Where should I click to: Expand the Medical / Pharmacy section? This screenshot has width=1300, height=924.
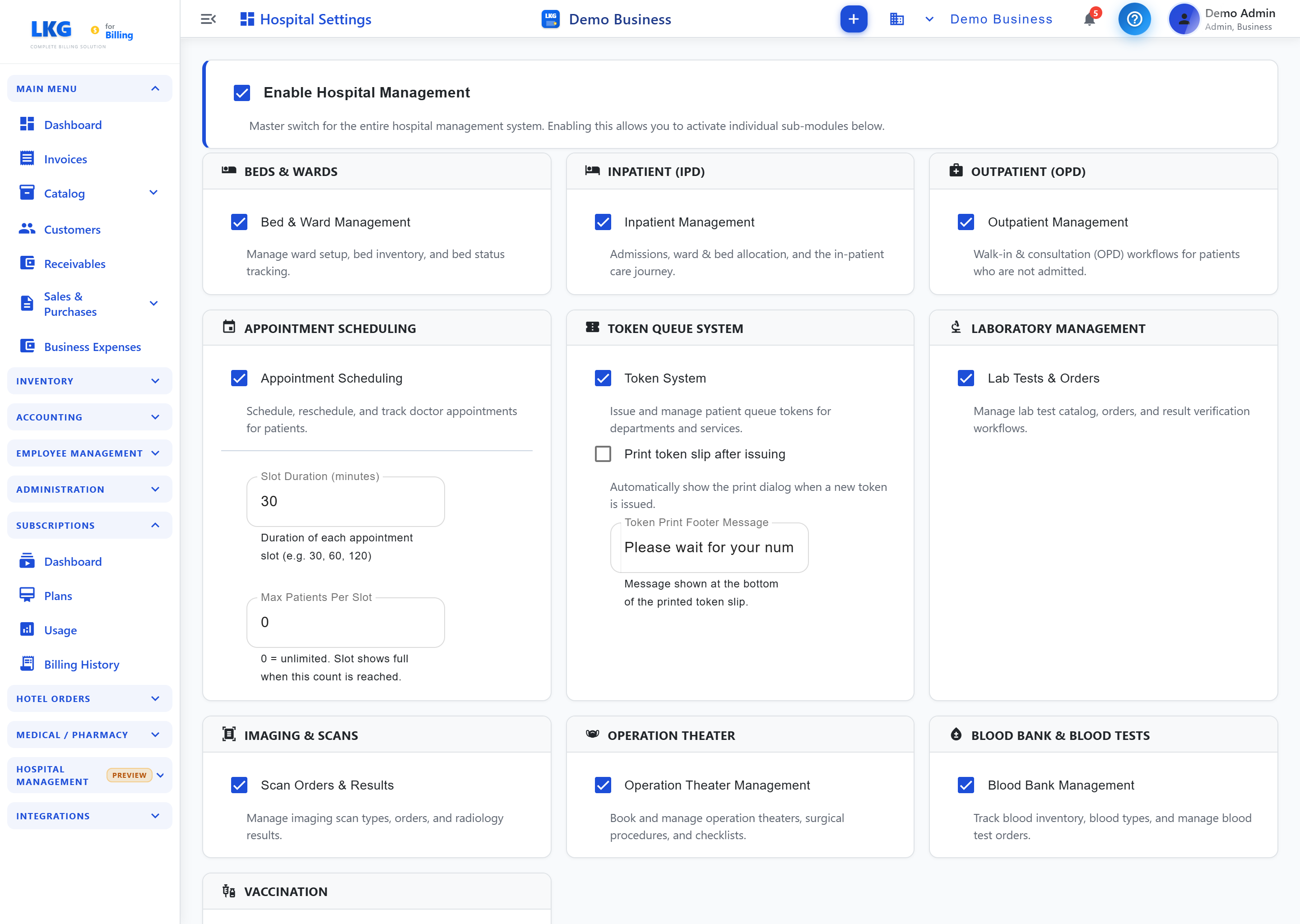pos(89,735)
